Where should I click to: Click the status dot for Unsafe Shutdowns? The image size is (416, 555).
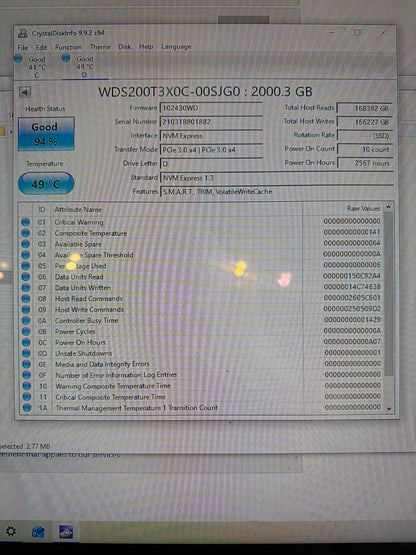coord(26,353)
